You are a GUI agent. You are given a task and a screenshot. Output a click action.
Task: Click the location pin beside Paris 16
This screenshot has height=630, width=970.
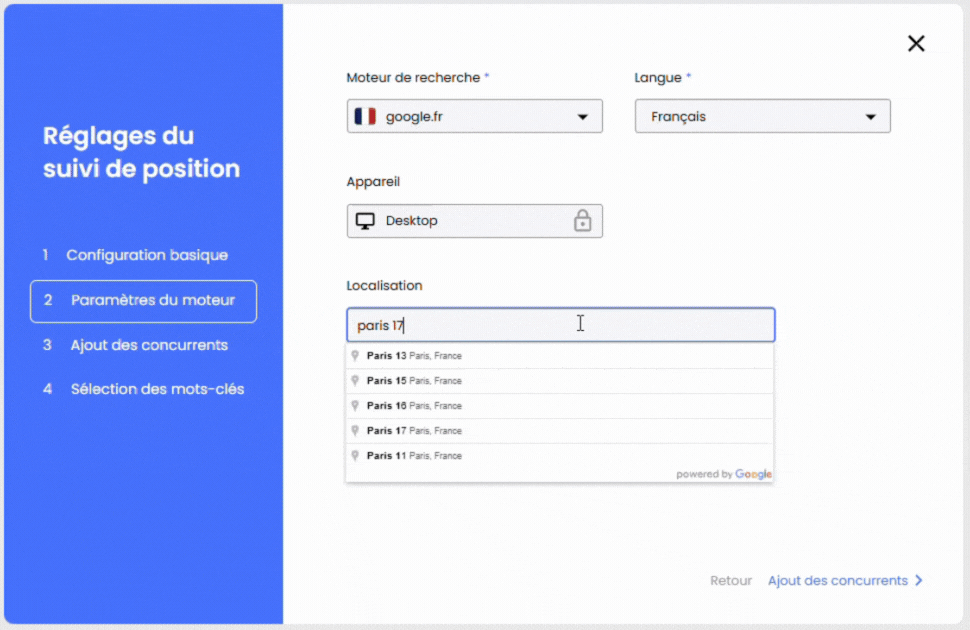(355, 405)
